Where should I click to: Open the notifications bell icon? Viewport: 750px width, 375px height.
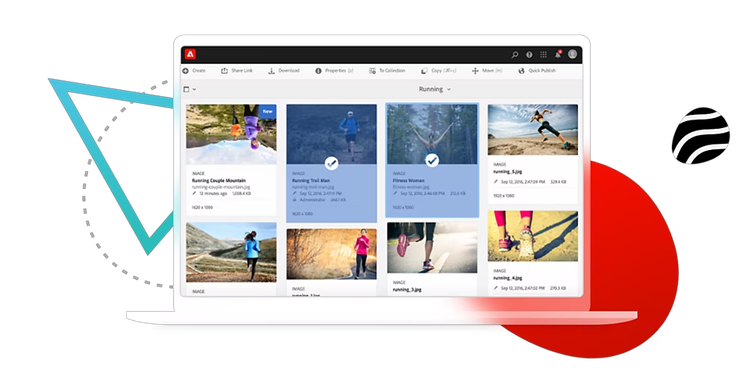[x=558, y=55]
